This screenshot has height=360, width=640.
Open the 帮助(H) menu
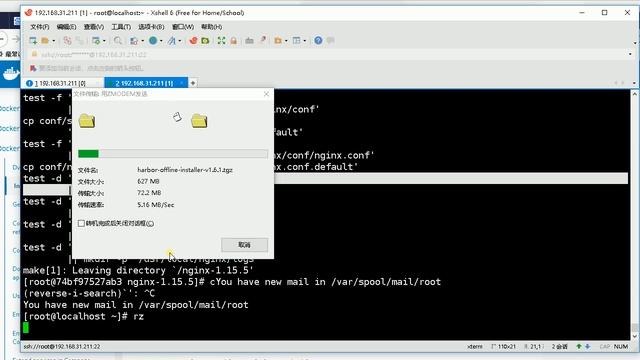pyautogui.click(x=211, y=27)
